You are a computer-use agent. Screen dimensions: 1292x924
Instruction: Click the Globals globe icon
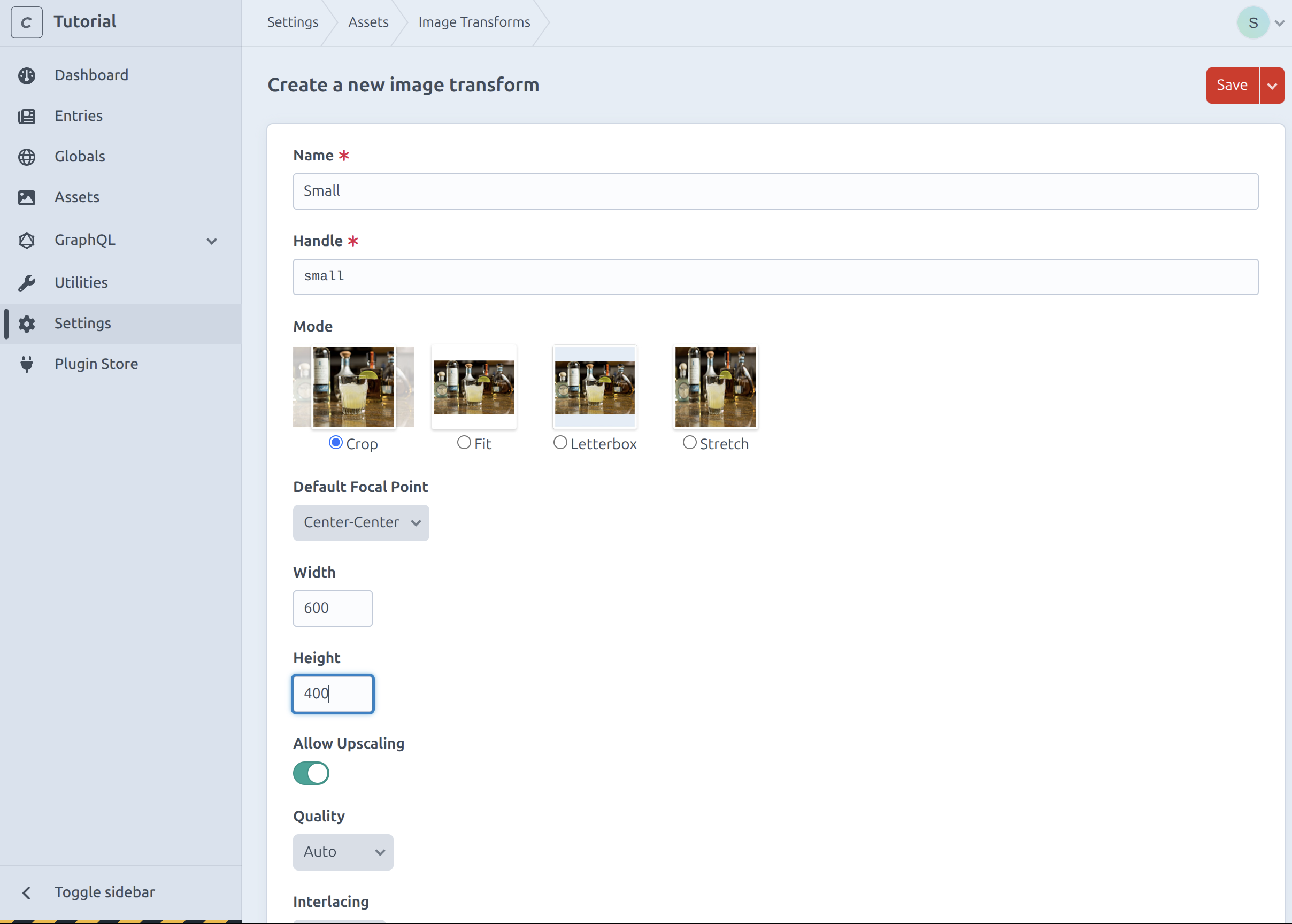point(27,157)
